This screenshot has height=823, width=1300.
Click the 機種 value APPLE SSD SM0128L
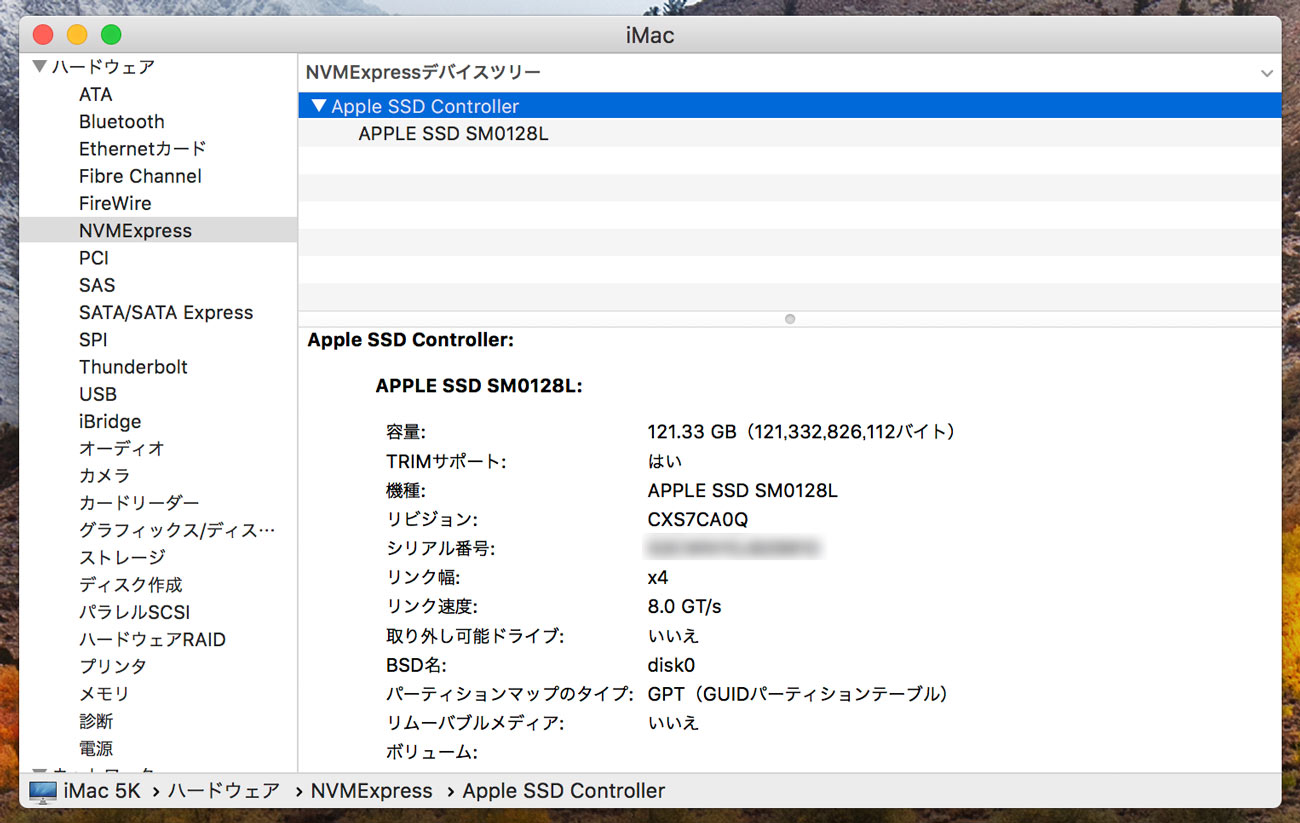point(743,491)
